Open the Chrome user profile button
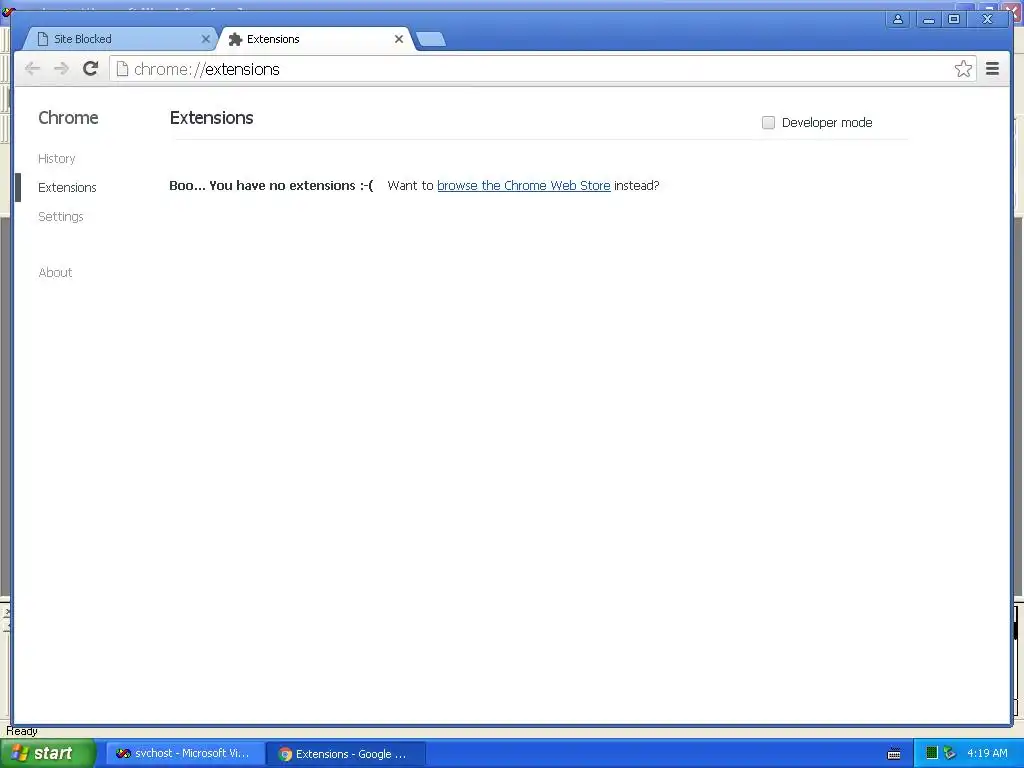The width and height of the screenshot is (1024, 768). (x=898, y=19)
